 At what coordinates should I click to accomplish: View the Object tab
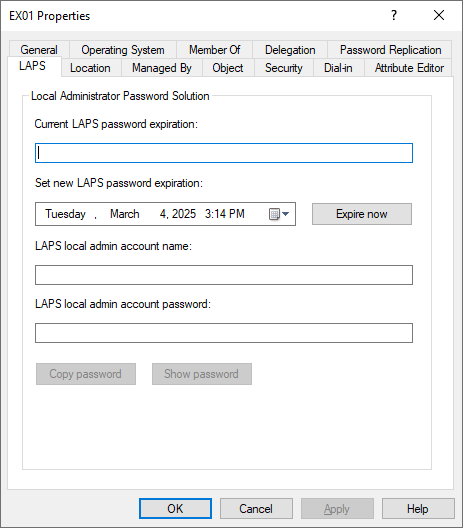pos(228,68)
